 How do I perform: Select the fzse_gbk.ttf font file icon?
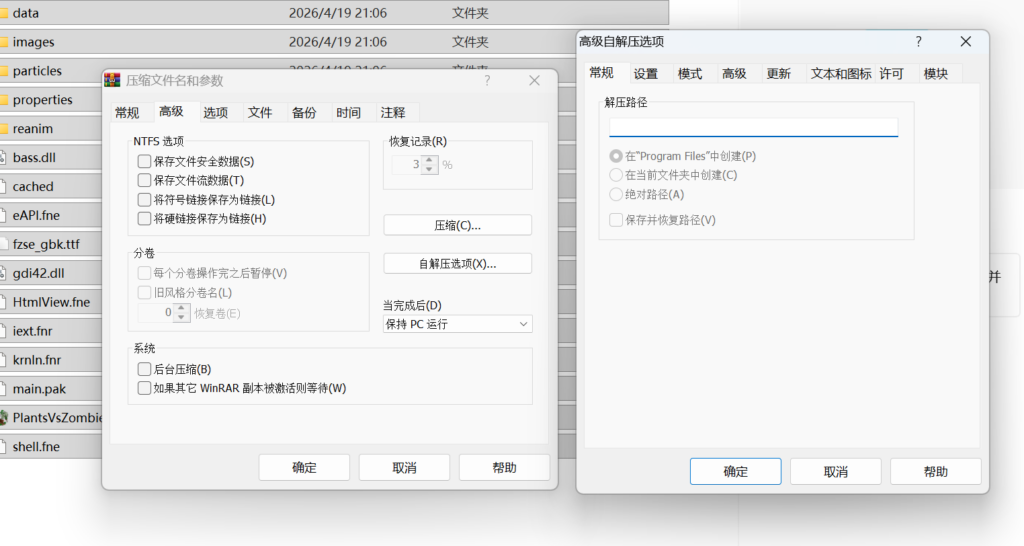[x=4, y=244]
